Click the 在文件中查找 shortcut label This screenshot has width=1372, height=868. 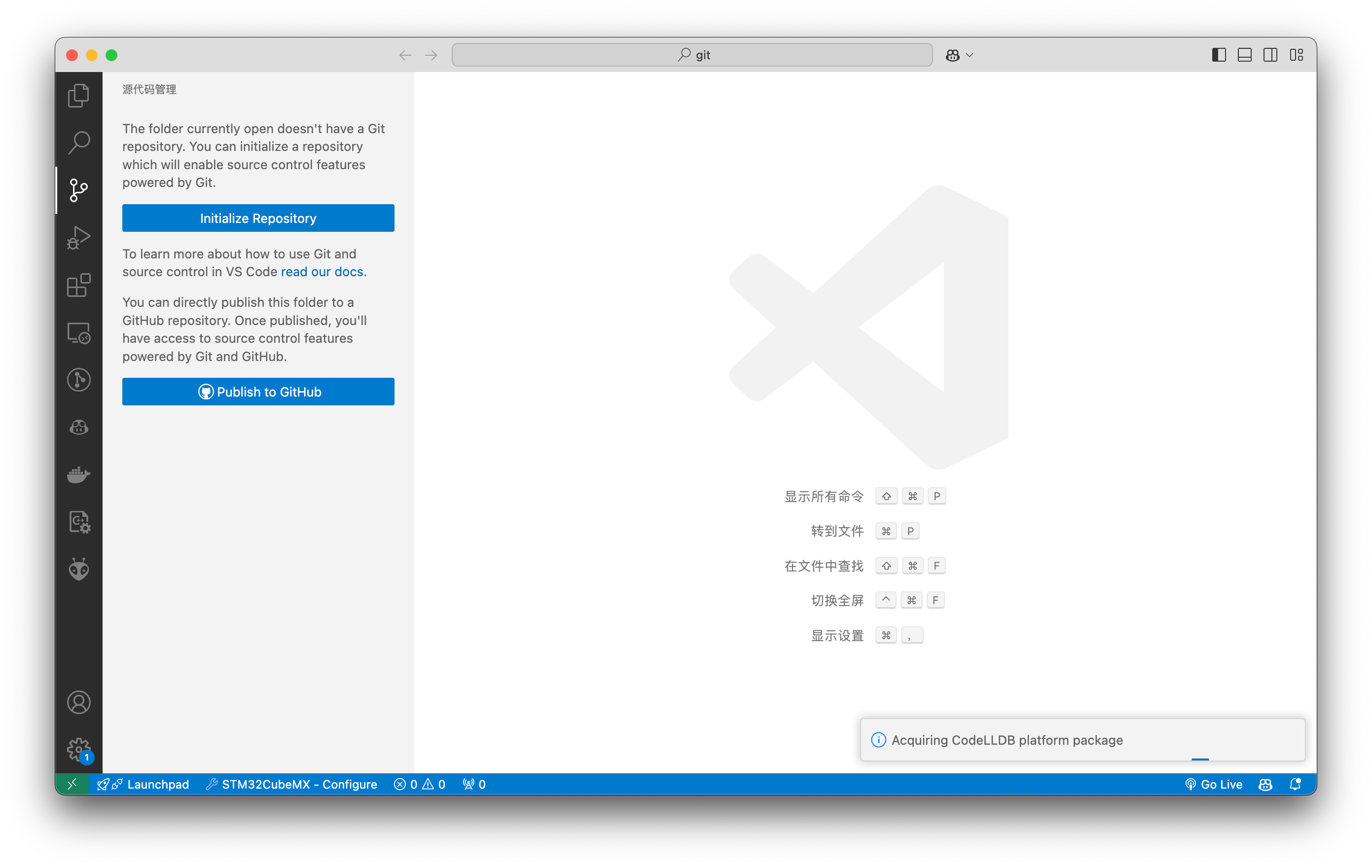click(824, 566)
